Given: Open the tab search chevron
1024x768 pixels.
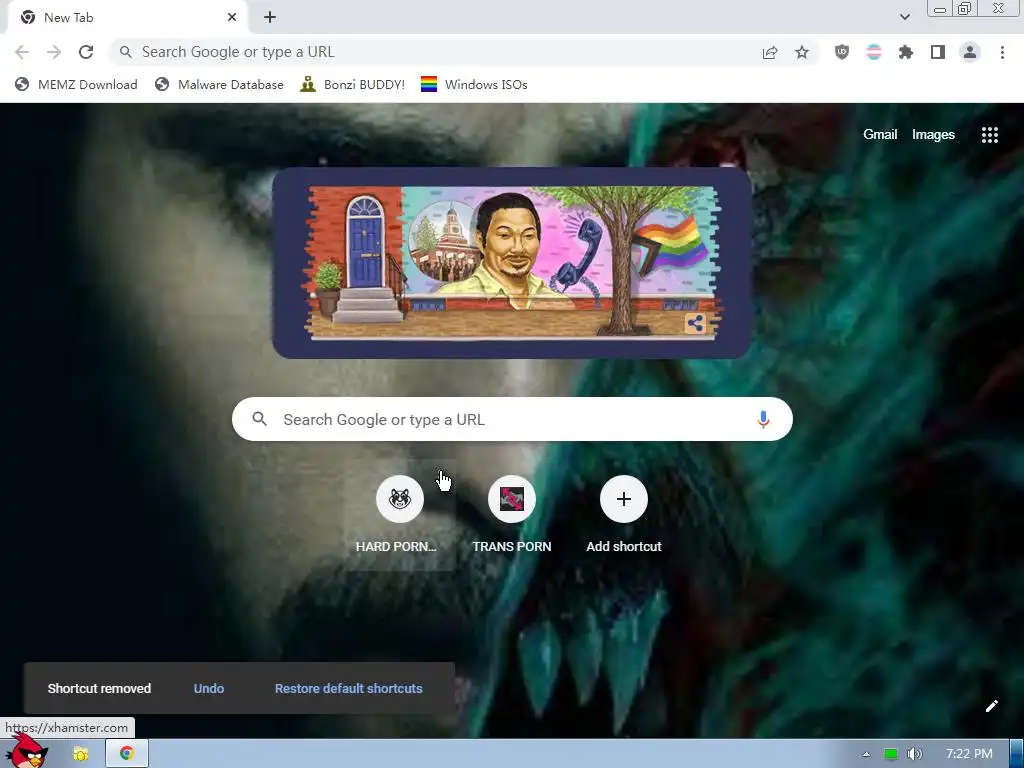Looking at the screenshot, I should 904,18.
